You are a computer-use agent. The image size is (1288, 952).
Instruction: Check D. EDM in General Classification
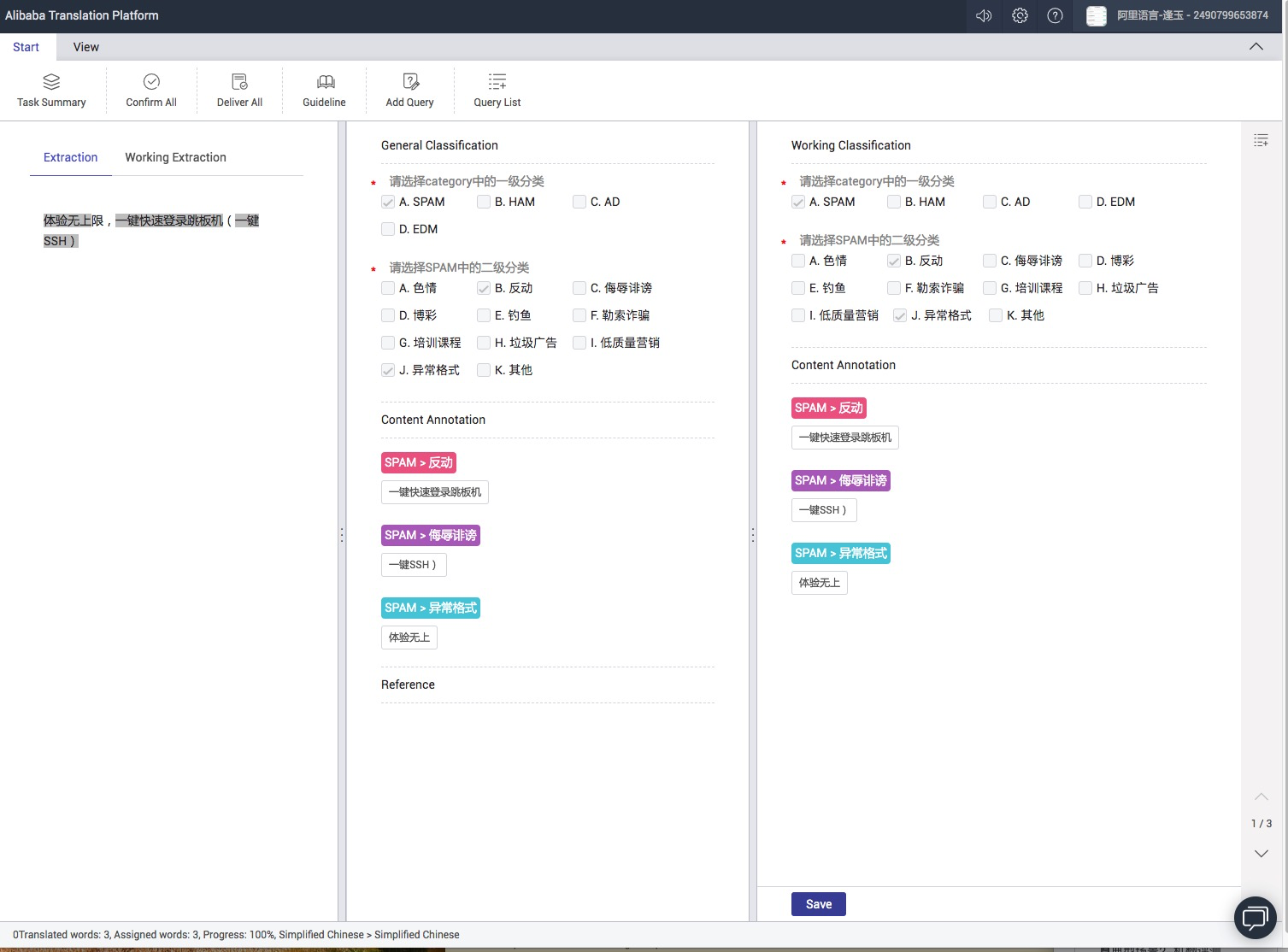click(388, 229)
